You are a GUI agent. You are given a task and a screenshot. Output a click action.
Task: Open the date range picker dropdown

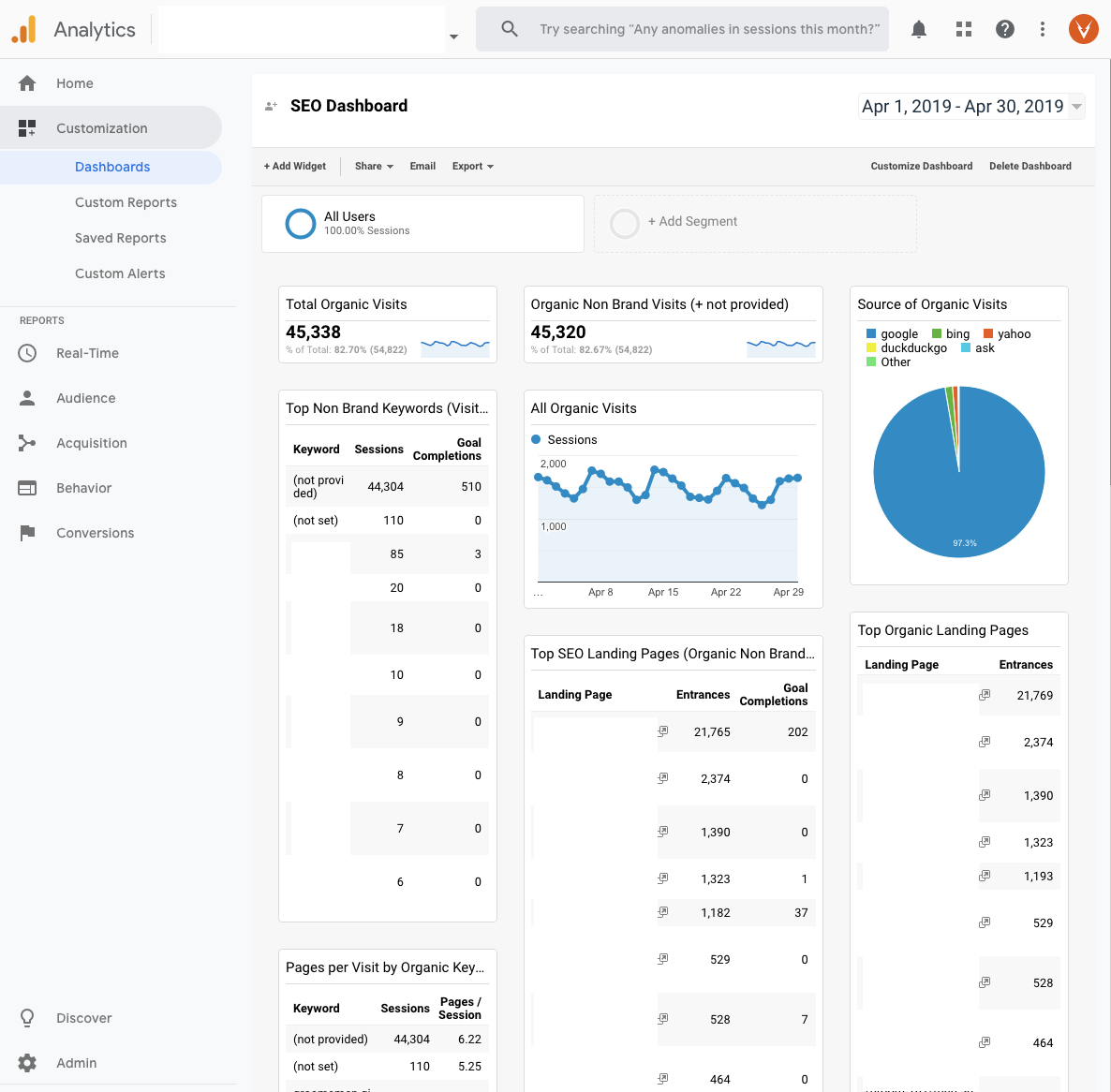pos(971,106)
